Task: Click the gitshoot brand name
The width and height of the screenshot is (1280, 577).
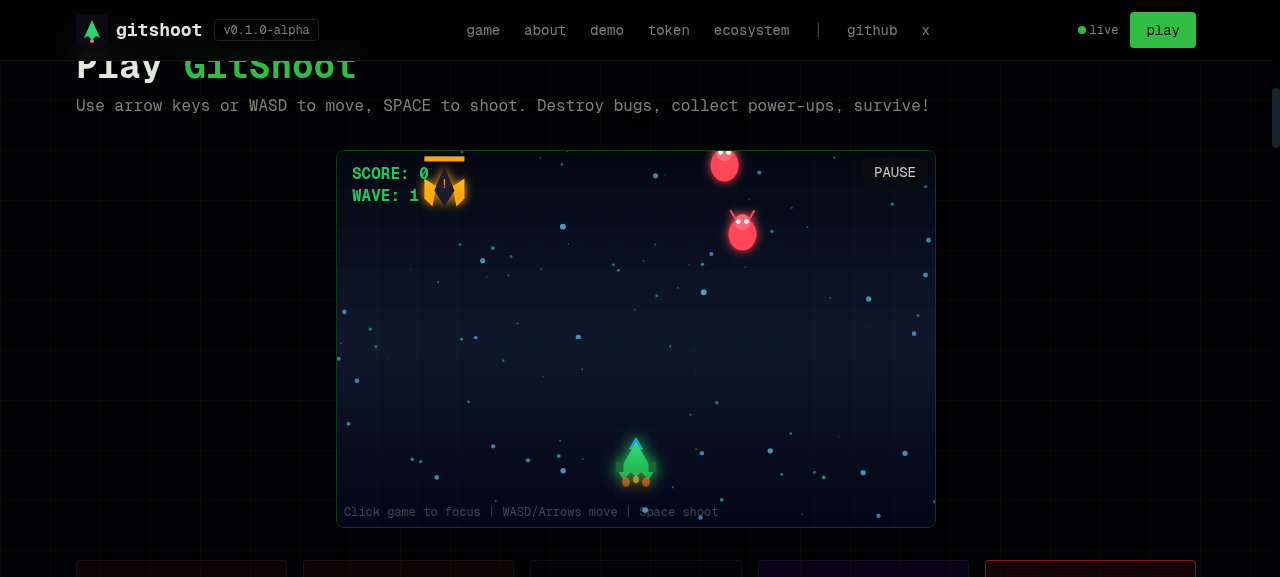Action: [x=159, y=30]
